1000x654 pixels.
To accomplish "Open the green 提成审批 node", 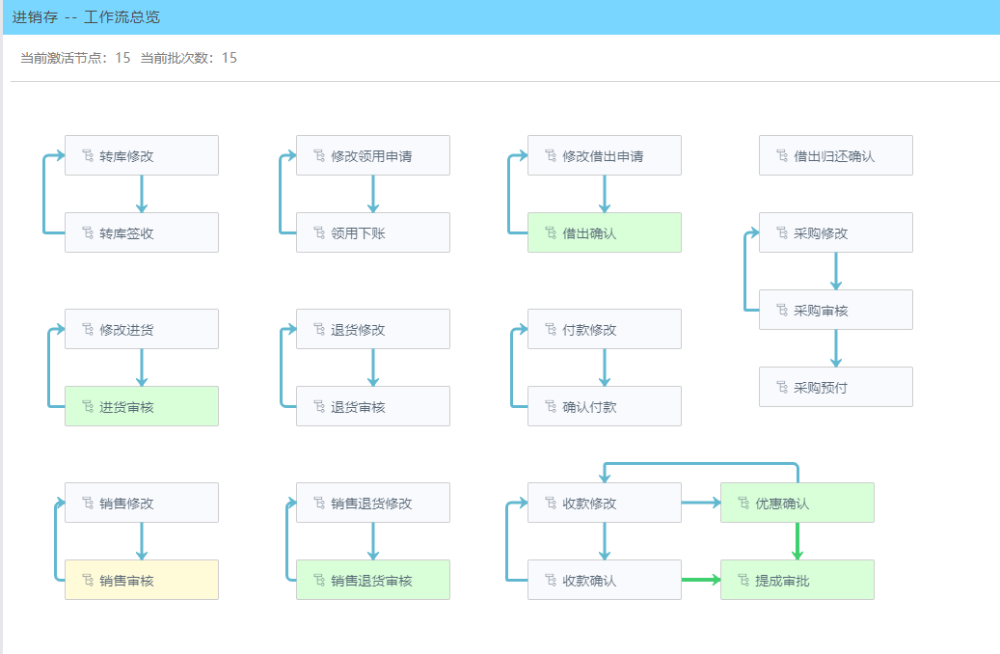I will pyautogui.click(x=797, y=579).
